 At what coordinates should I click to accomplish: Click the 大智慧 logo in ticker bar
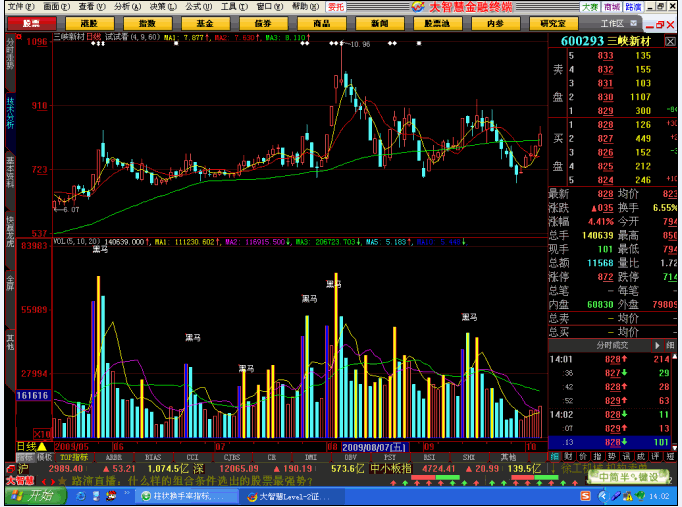[x=20, y=481]
